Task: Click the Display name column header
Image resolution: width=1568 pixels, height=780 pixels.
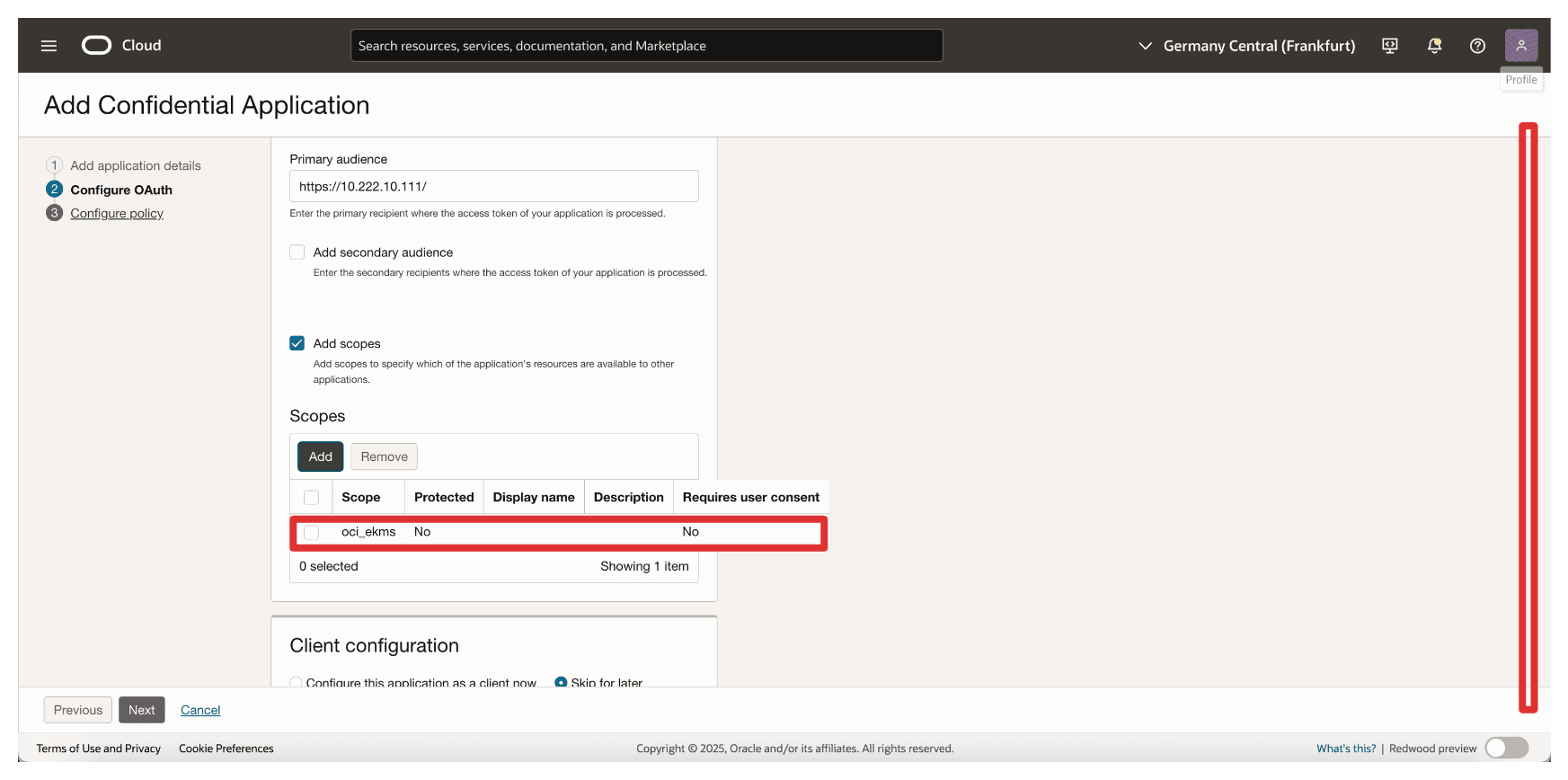Action: point(534,497)
